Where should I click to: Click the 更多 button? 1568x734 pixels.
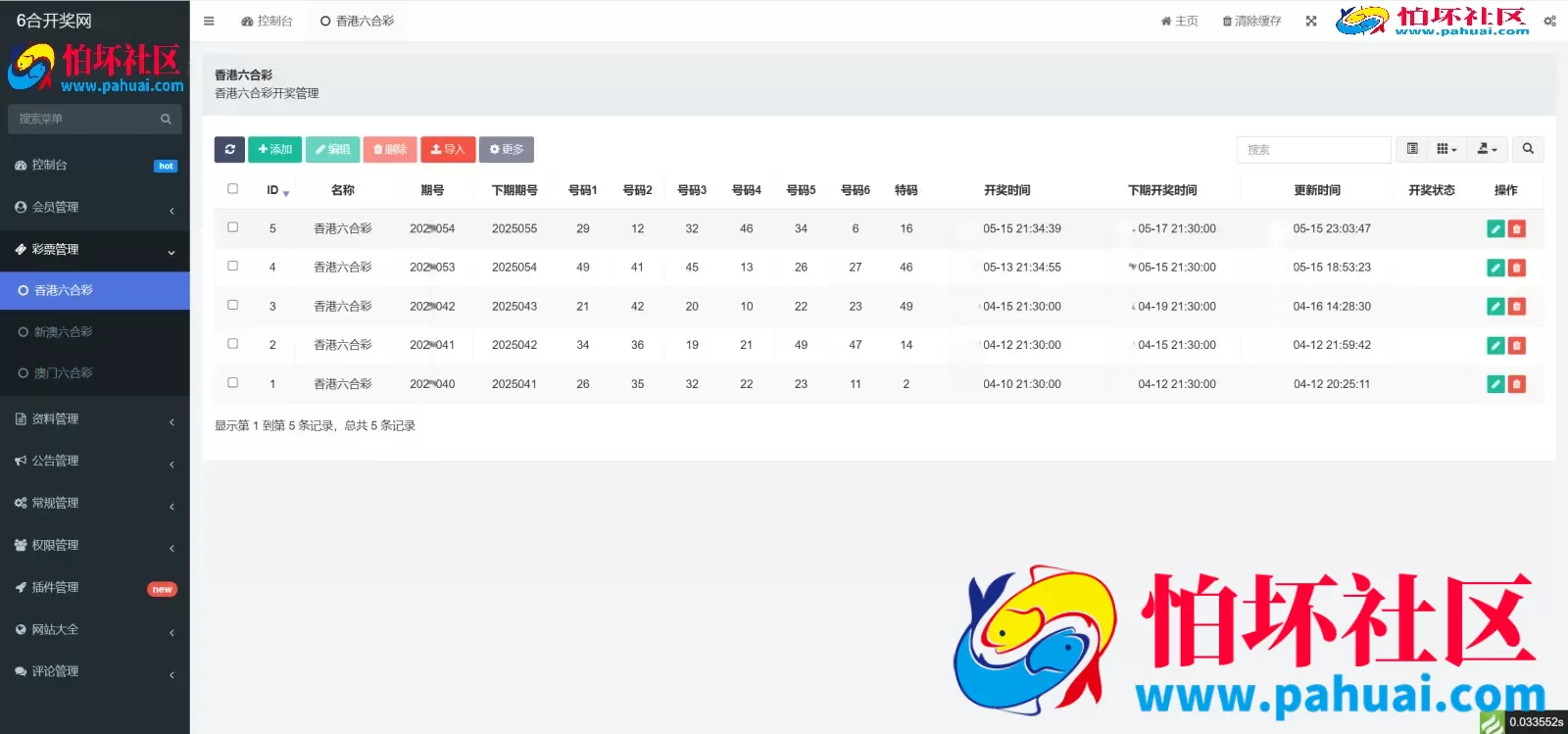click(x=507, y=149)
